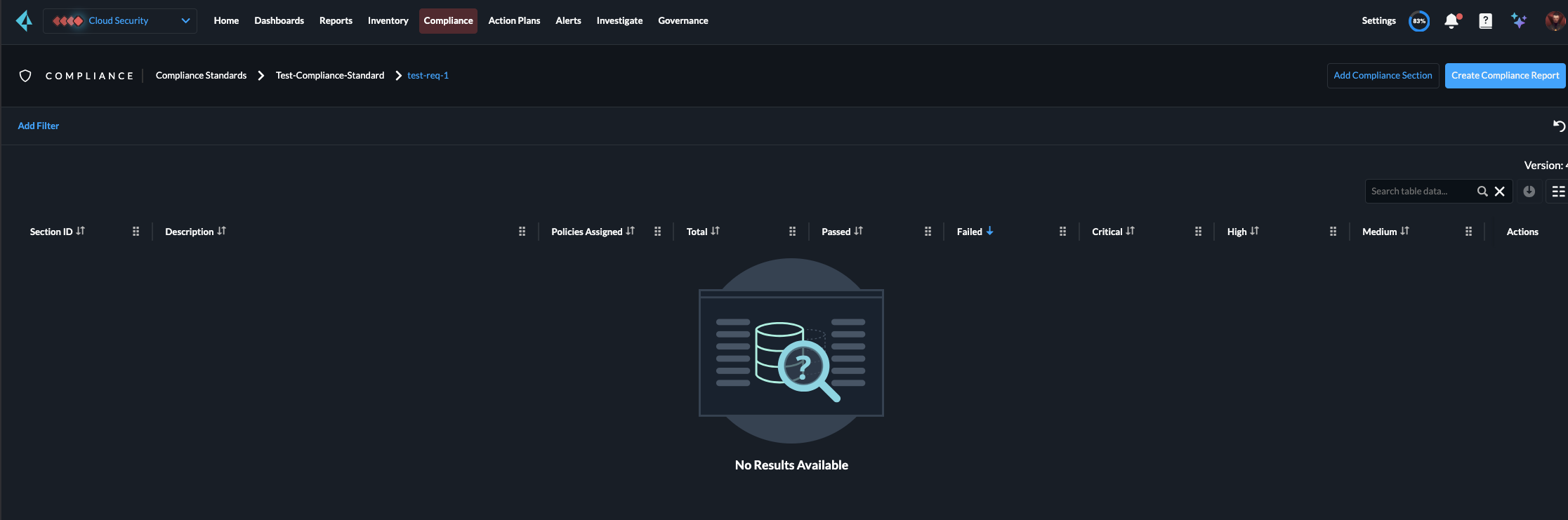Open the Governance menu
Screen dimensions: 1568x520
tap(683, 21)
